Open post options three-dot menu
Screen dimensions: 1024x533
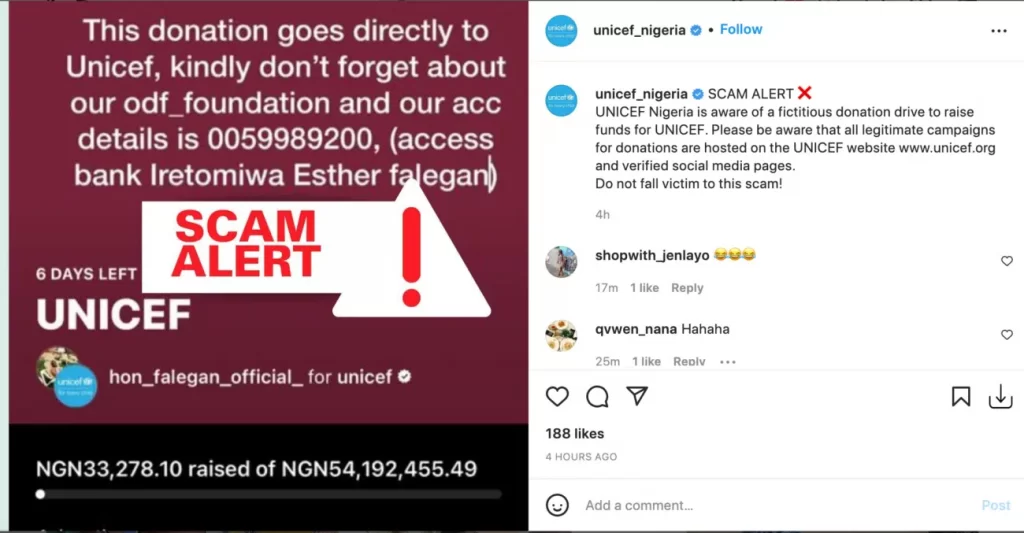coord(999,31)
